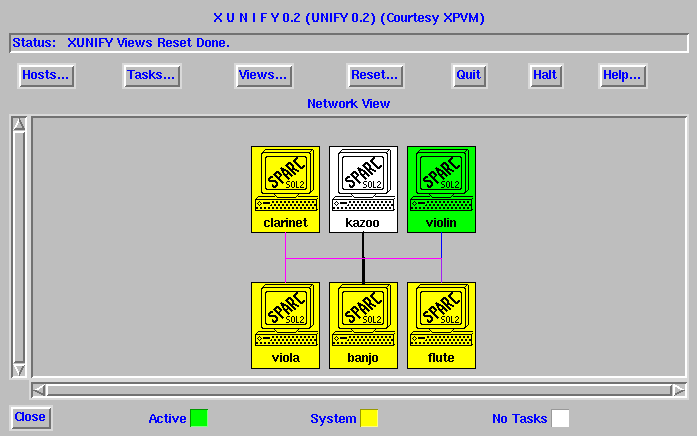Click the XUNIFY 0.2 title text
The width and height of the screenshot is (697, 436).
coord(349,18)
